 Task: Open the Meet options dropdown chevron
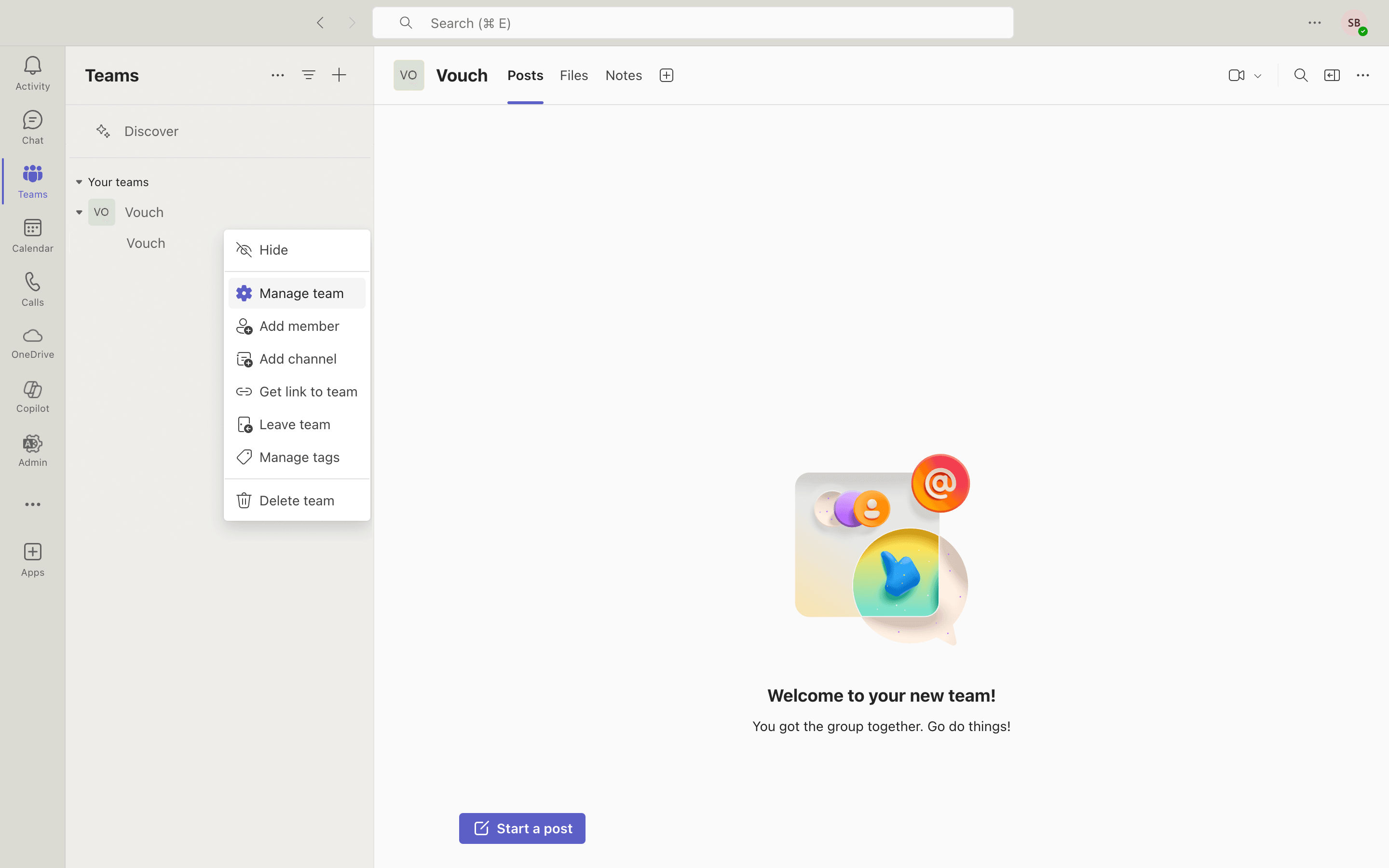pos(1257,76)
